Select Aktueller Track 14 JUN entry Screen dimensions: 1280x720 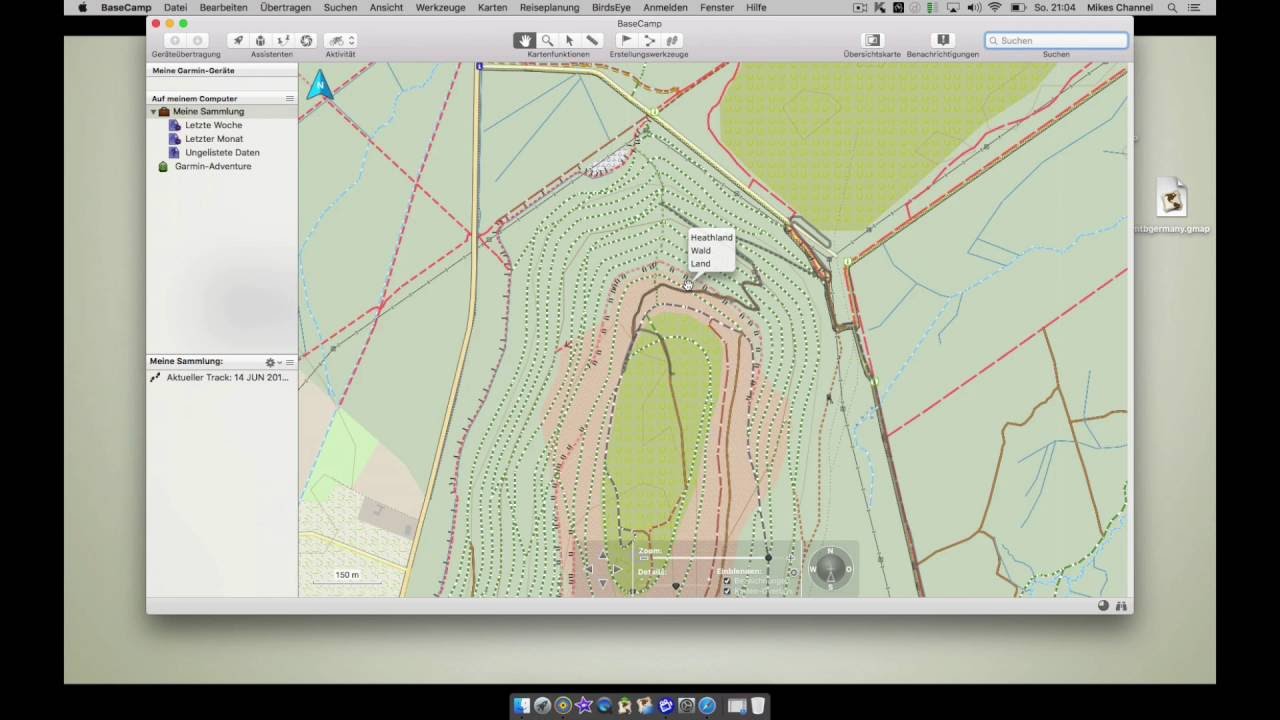coord(222,378)
